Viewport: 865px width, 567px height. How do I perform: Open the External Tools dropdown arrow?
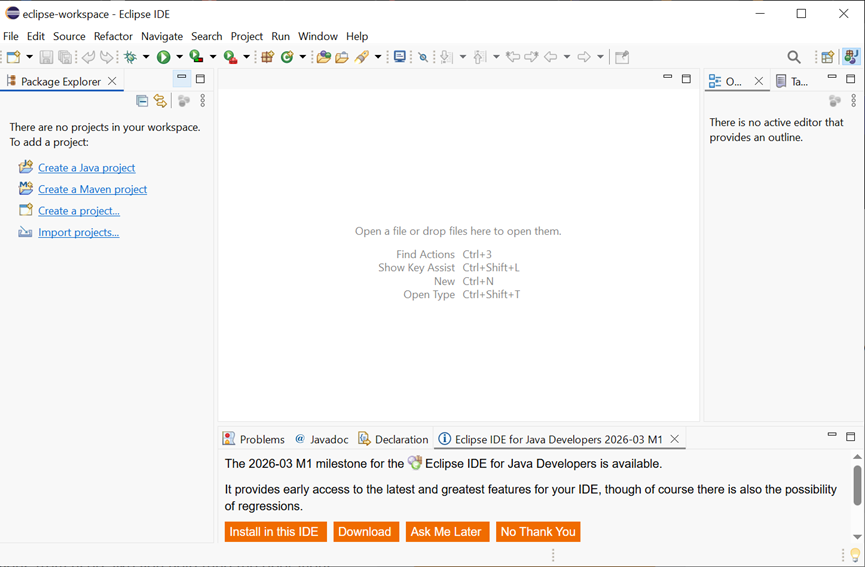click(x=246, y=57)
